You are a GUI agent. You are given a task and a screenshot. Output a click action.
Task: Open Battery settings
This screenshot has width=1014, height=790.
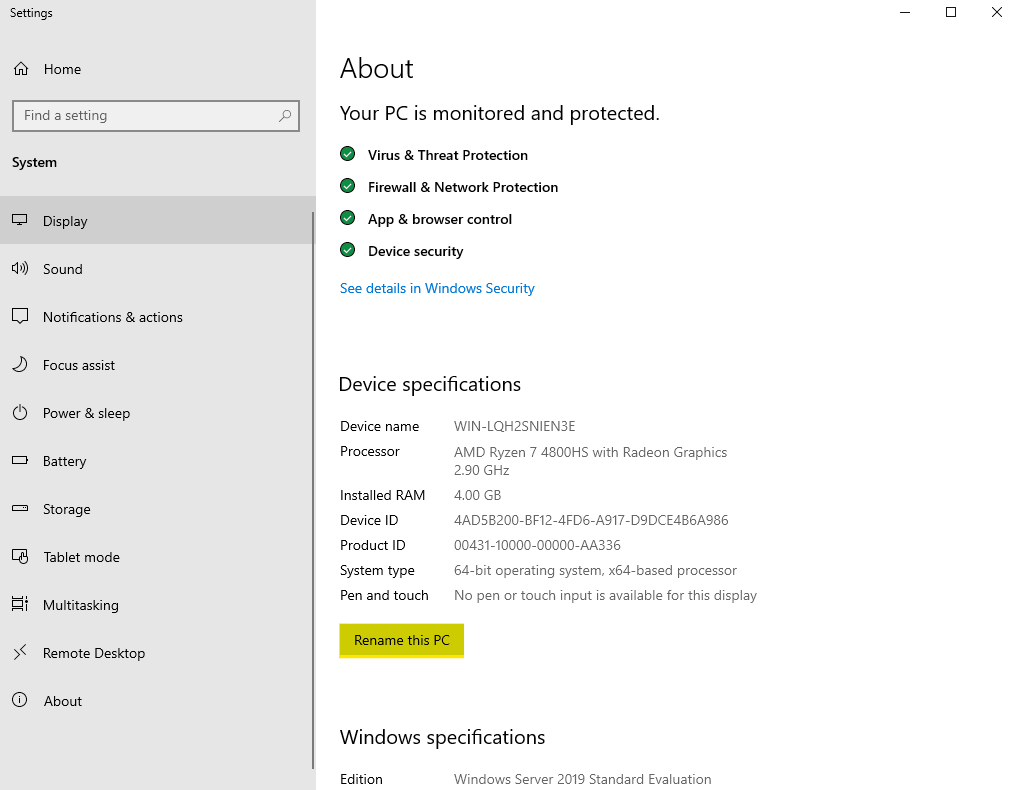click(156, 461)
